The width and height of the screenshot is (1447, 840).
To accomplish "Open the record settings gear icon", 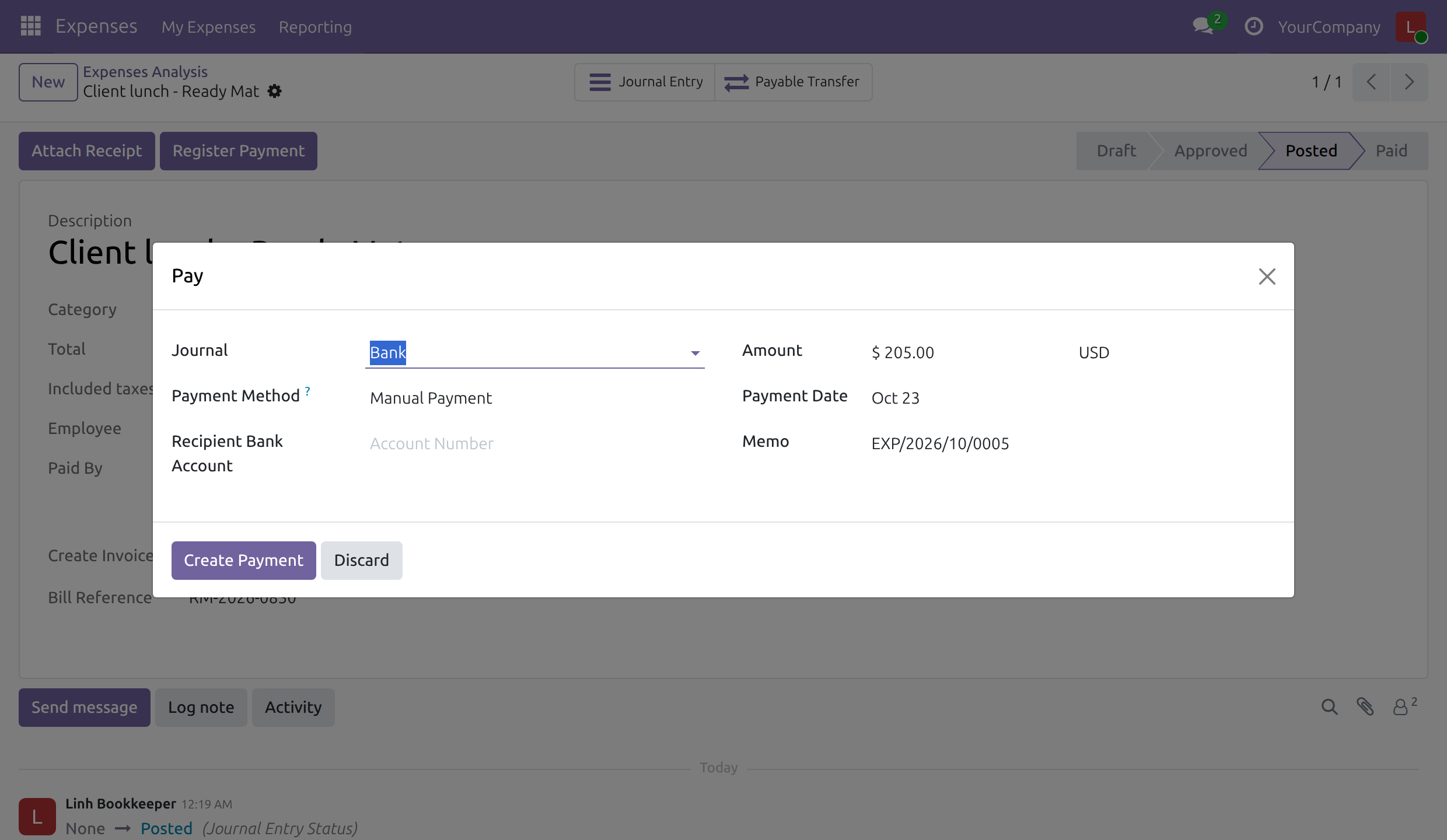I will coord(275,91).
